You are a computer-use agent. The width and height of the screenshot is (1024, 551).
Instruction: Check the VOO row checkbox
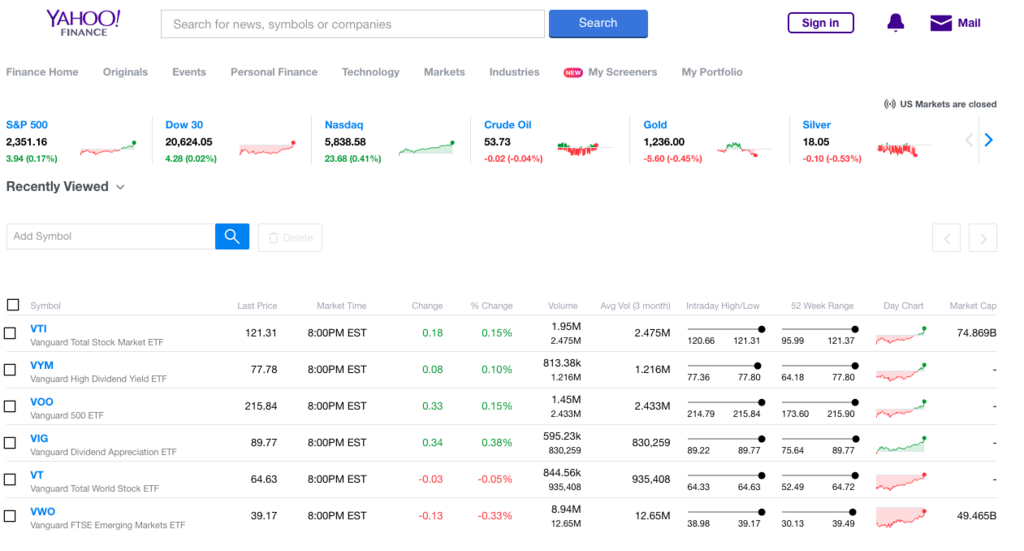[x=10, y=406]
